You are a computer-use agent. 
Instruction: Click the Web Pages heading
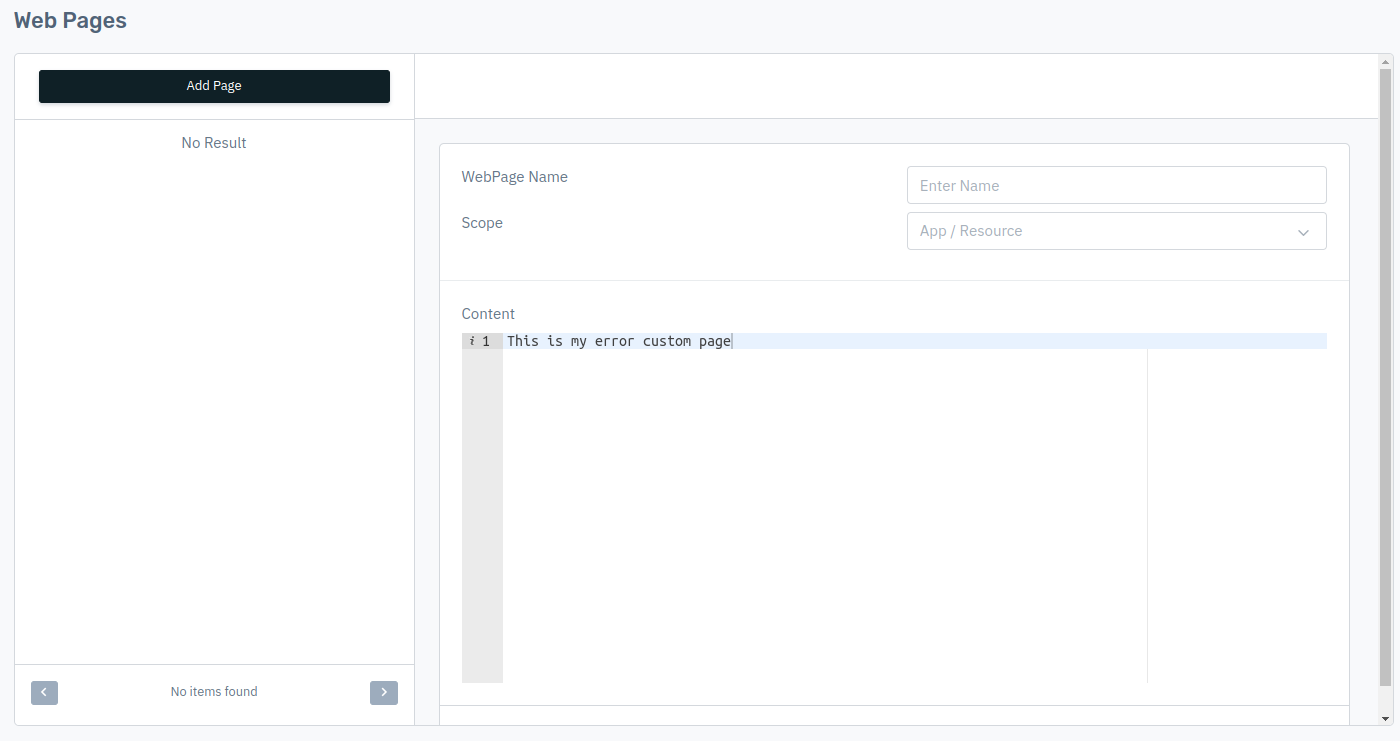point(70,20)
